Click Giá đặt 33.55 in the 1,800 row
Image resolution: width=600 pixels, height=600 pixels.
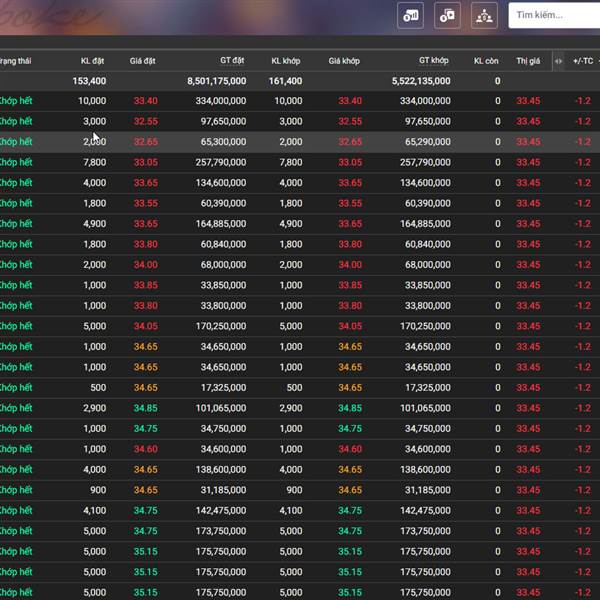pyautogui.click(x=145, y=203)
